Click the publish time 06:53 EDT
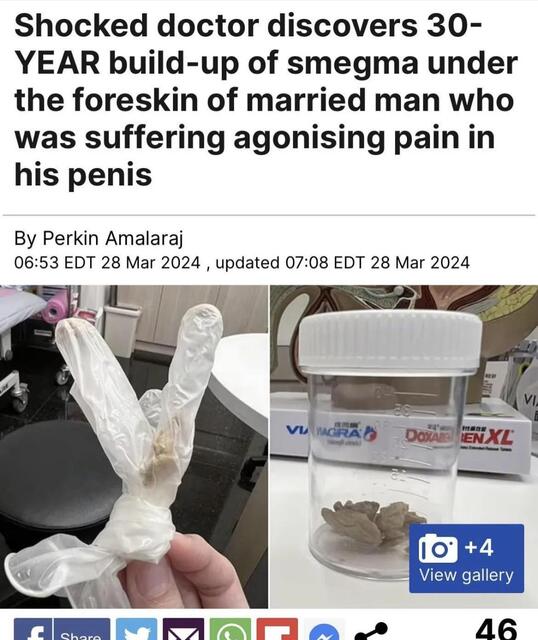Image resolution: width=538 pixels, height=640 pixels. pos(55,262)
